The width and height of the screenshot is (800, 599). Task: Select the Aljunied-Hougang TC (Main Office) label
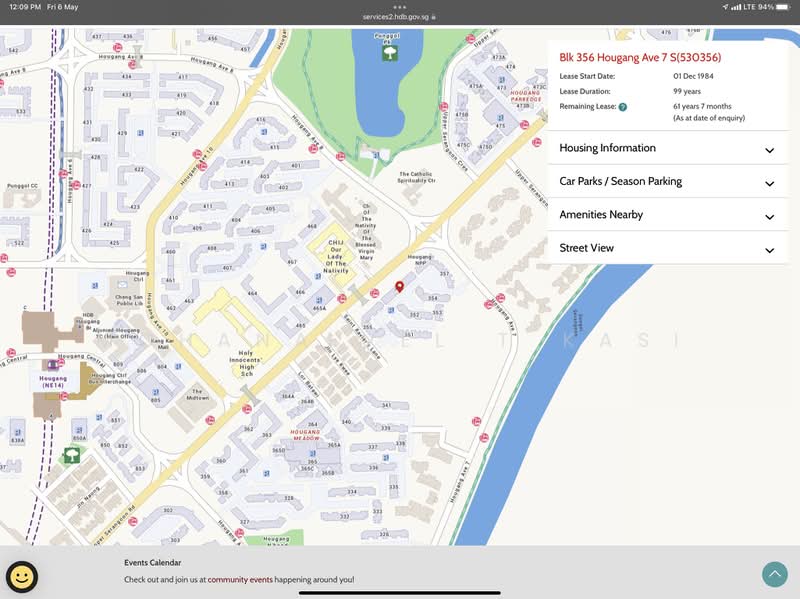117,333
